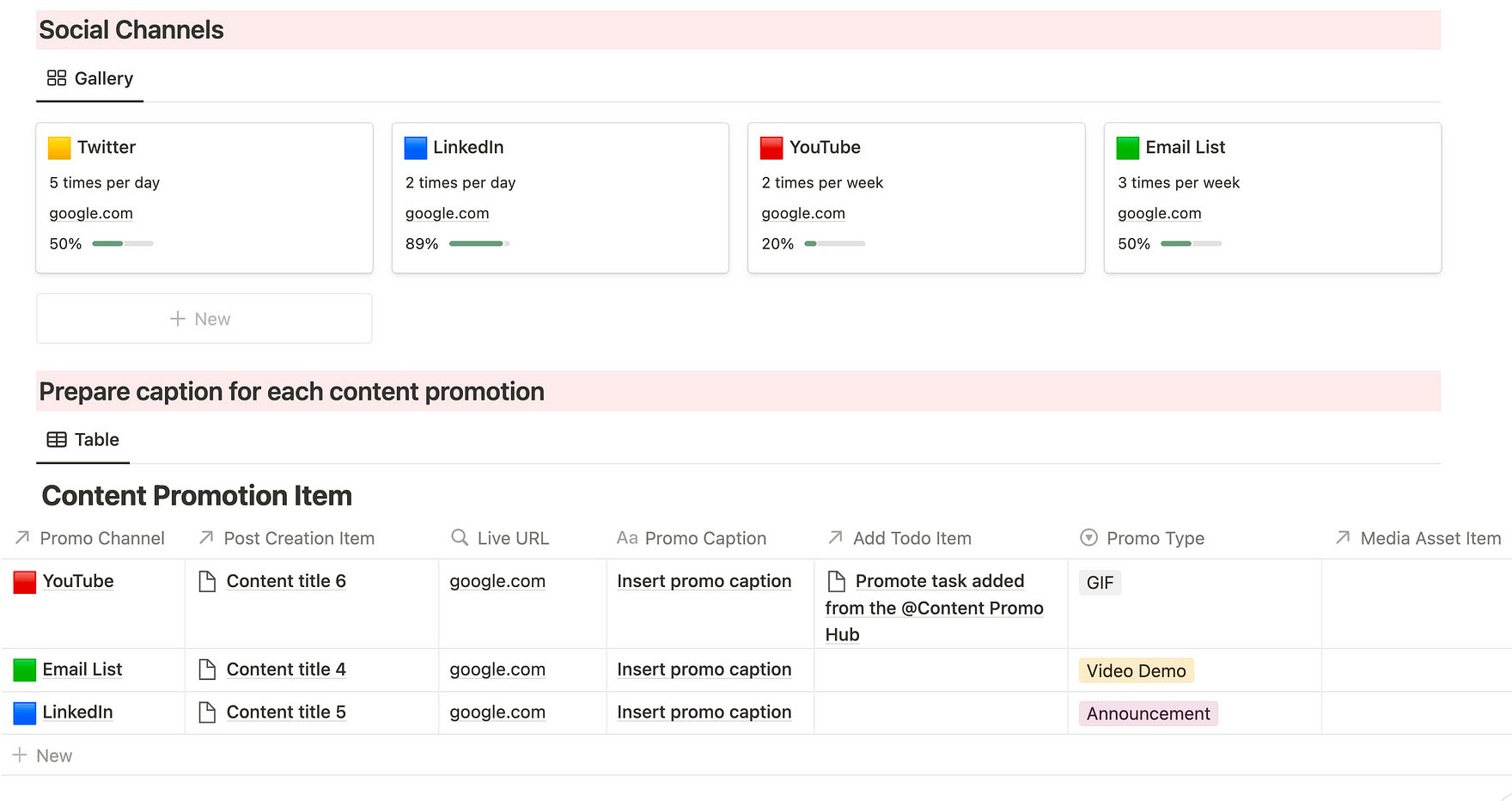This screenshot has height=801, width=1512.
Task: Click the blue LinkedIn card icon
Action: coord(416,148)
